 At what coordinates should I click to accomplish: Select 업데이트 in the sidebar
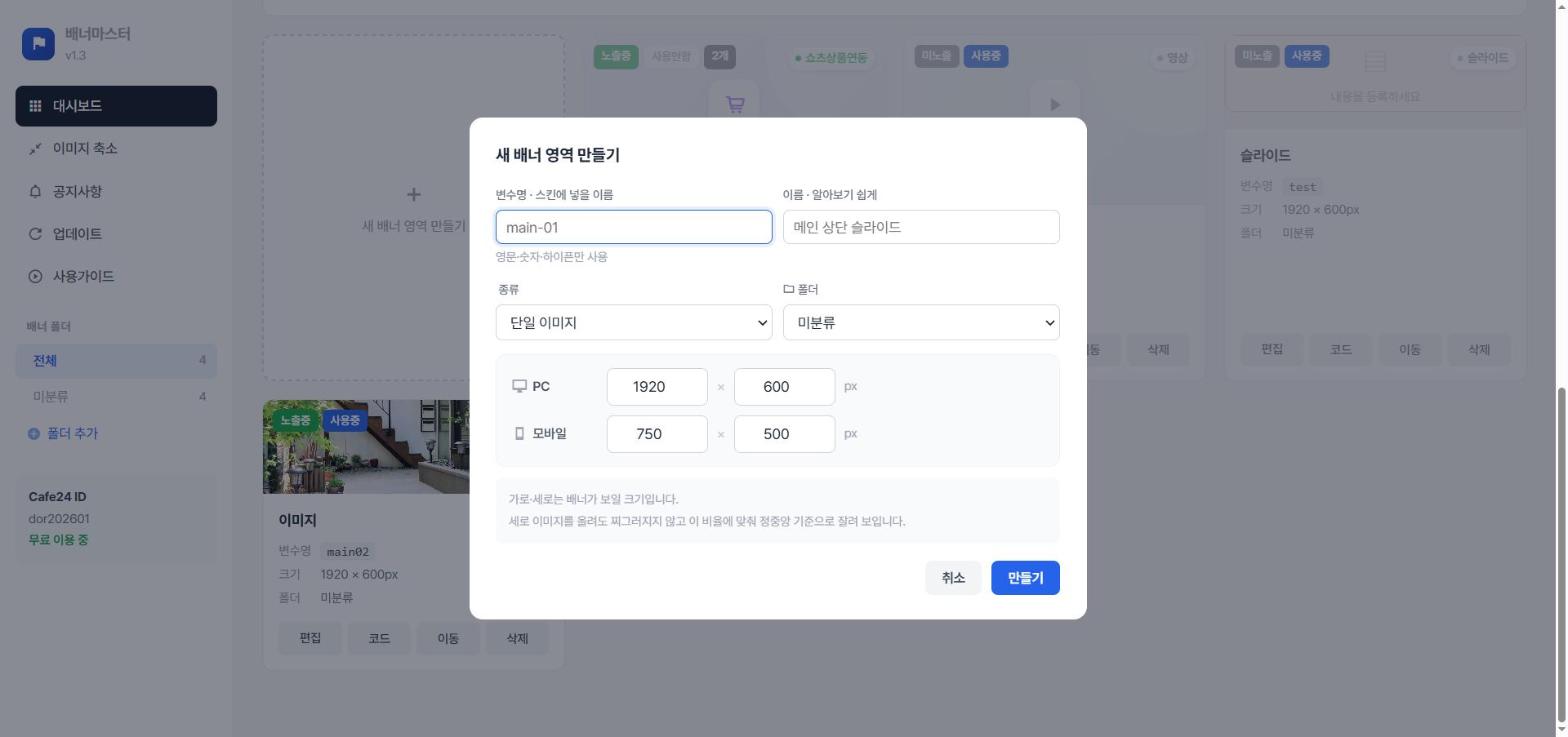pos(116,234)
